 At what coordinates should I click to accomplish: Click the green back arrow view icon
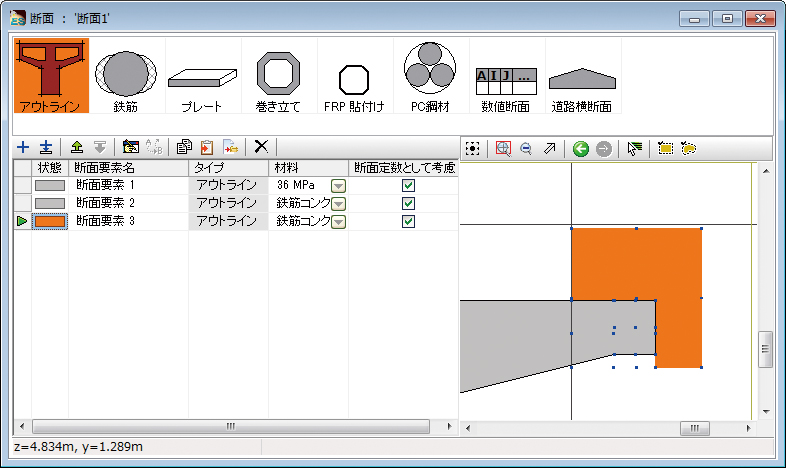[581, 149]
